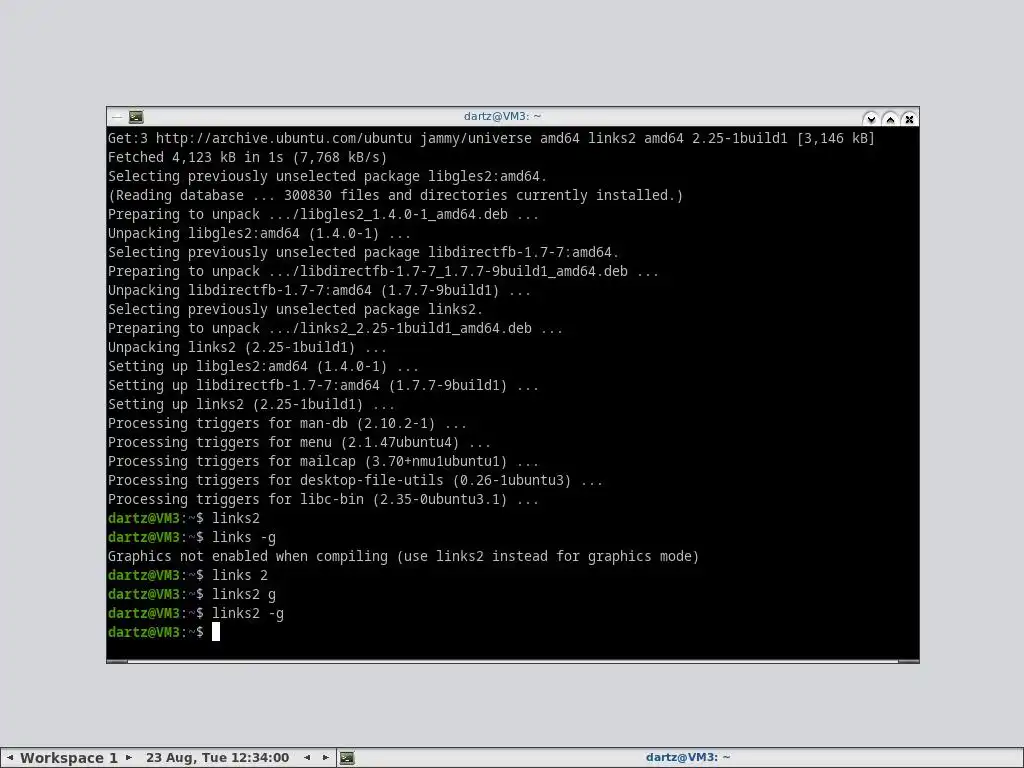Screen dimensions: 1024x768
Task: Click the terminal cursor block at the prompt
Action: (x=216, y=632)
